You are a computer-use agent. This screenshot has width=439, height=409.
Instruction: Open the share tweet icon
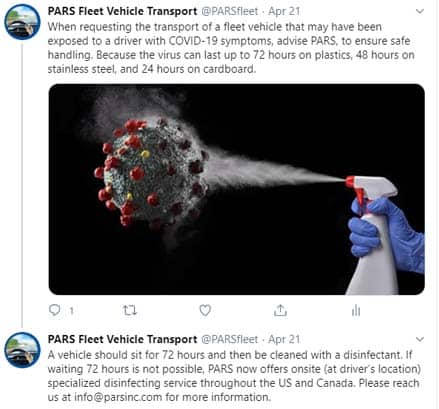280,310
